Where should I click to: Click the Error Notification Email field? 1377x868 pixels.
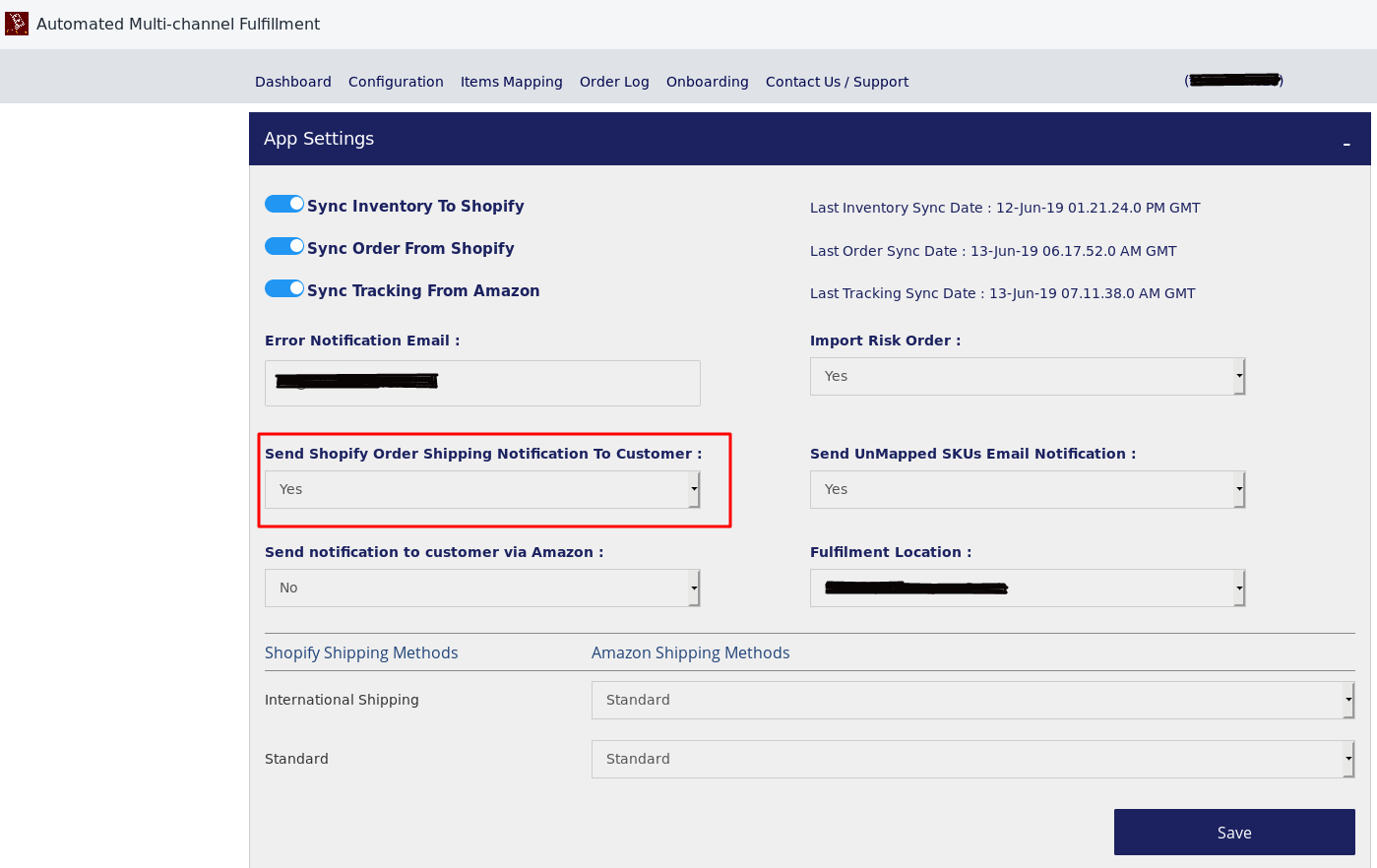click(x=482, y=383)
